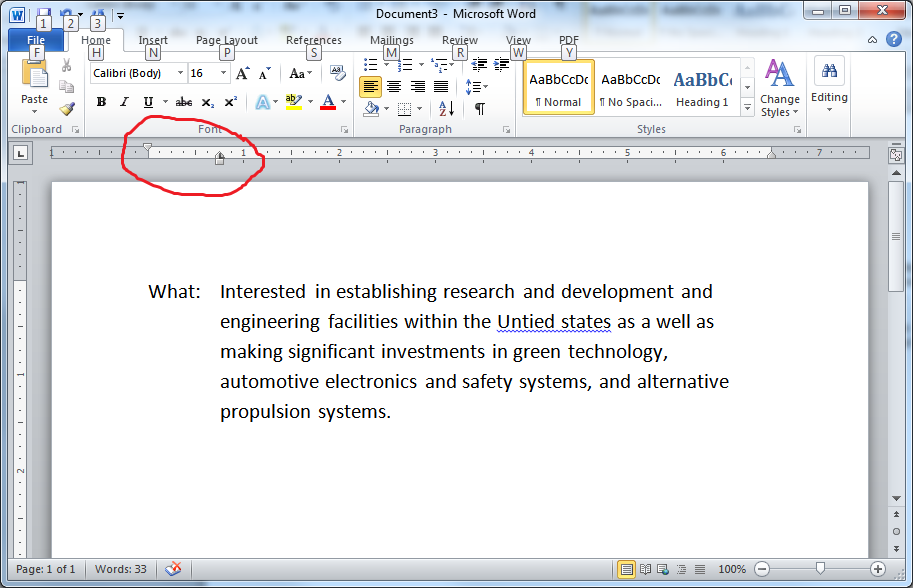Image resolution: width=913 pixels, height=588 pixels.
Task: Insert a bulleted list
Action: tap(370, 65)
